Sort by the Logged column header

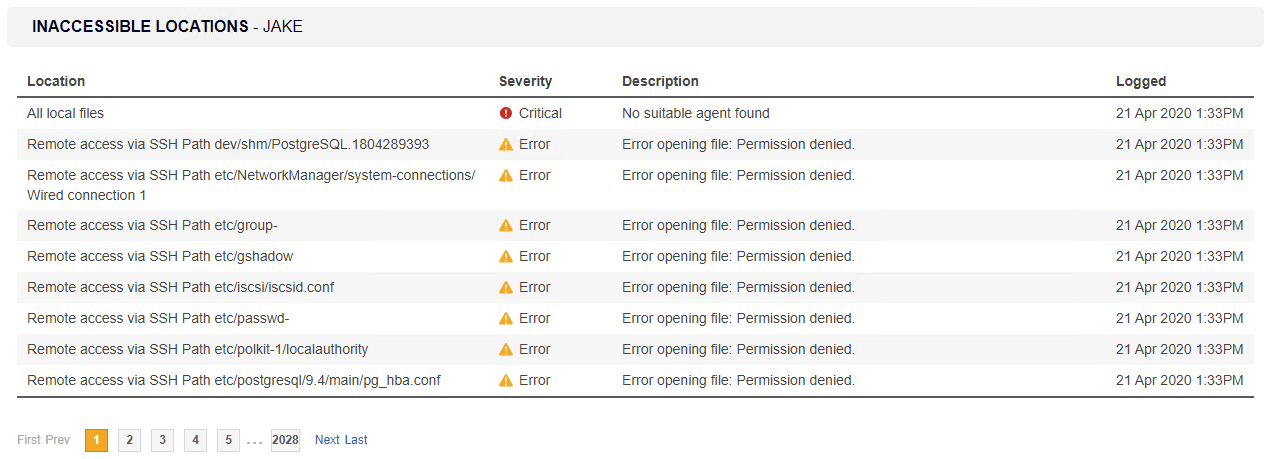[1141, 82]
